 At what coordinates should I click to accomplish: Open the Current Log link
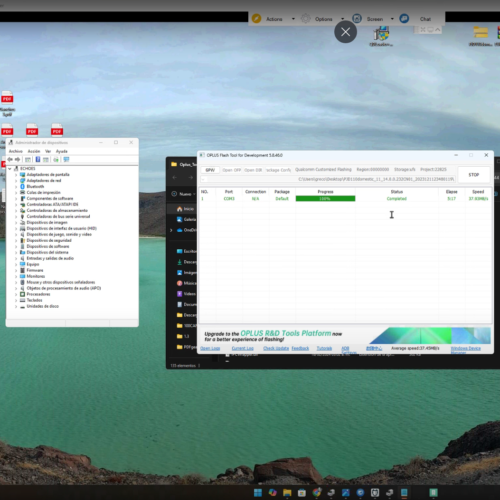pyautogui.click(x=243, y=348)
